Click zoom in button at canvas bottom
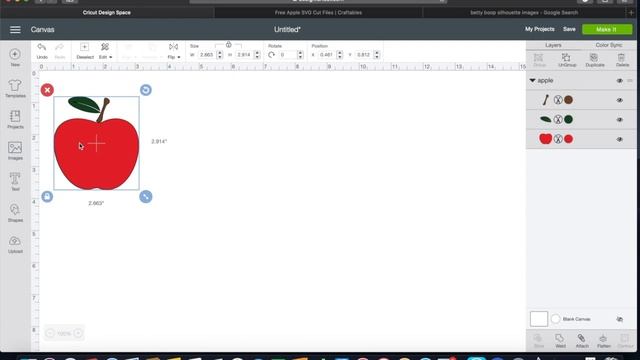The height and width of the screenshot is (360, 640). click(x=78, y=333)
